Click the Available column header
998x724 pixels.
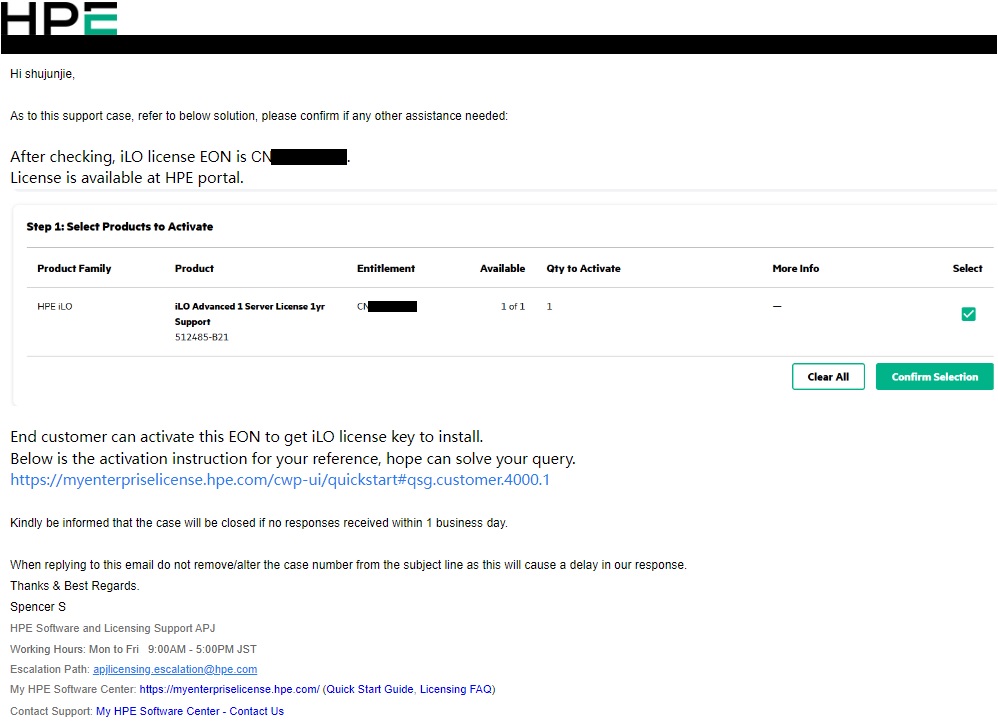tap(502, 269)
